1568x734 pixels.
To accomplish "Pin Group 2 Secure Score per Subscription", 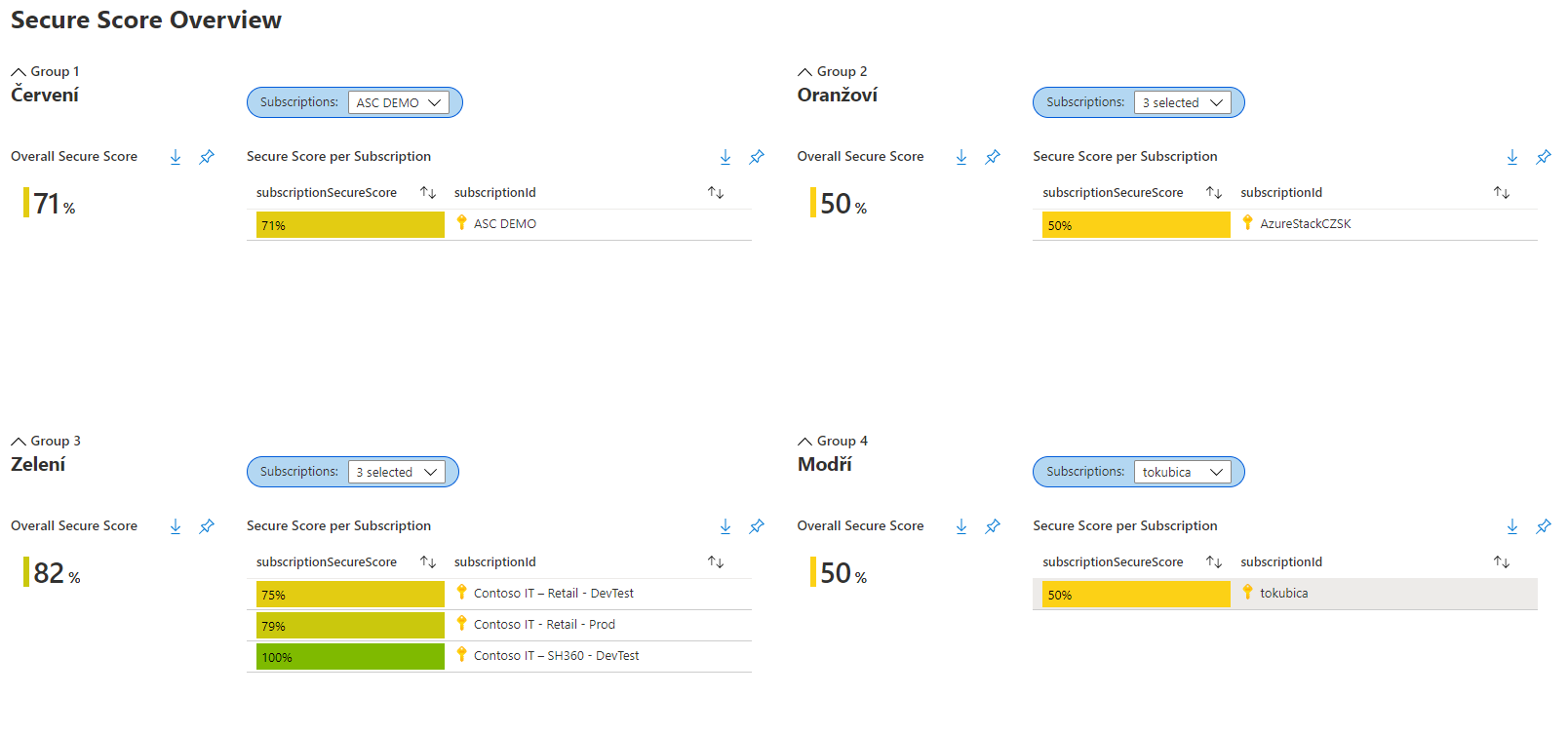I will (1543, 157).
